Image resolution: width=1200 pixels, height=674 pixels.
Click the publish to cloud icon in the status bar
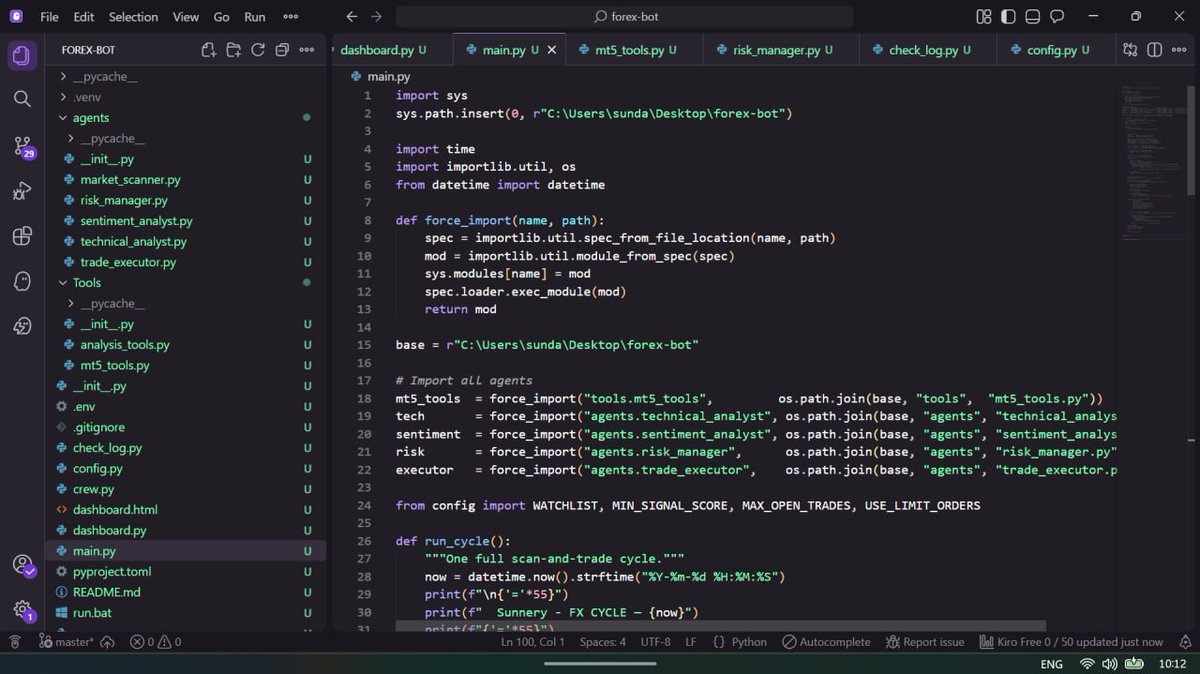[x=107, y=642]
